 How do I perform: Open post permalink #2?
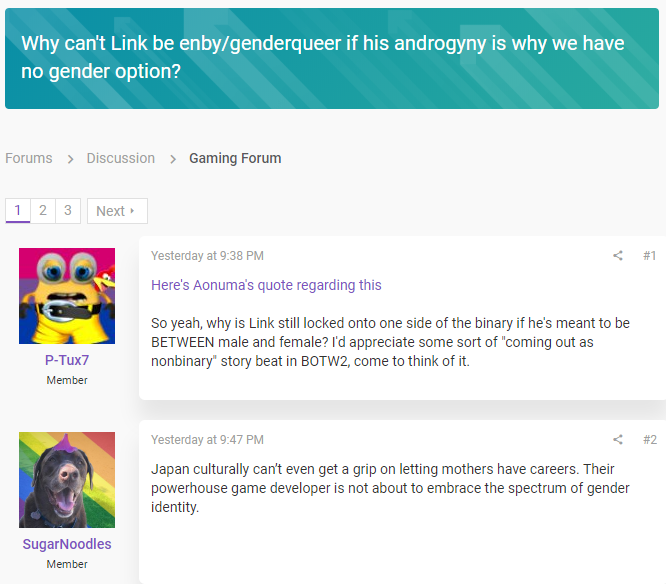pyautogui.click(x=650, y=440)
